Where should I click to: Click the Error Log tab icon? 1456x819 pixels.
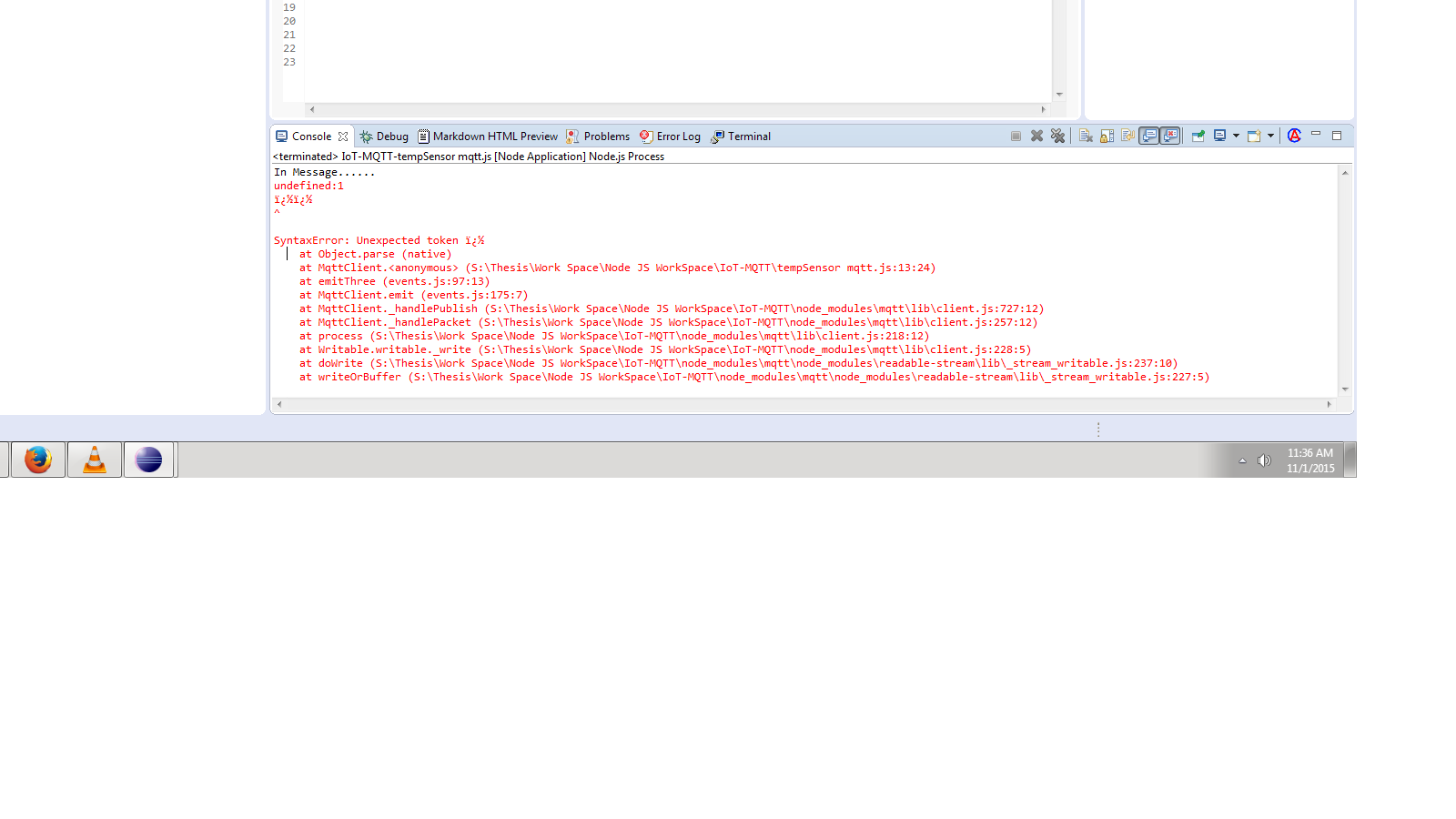coord(646,136)
